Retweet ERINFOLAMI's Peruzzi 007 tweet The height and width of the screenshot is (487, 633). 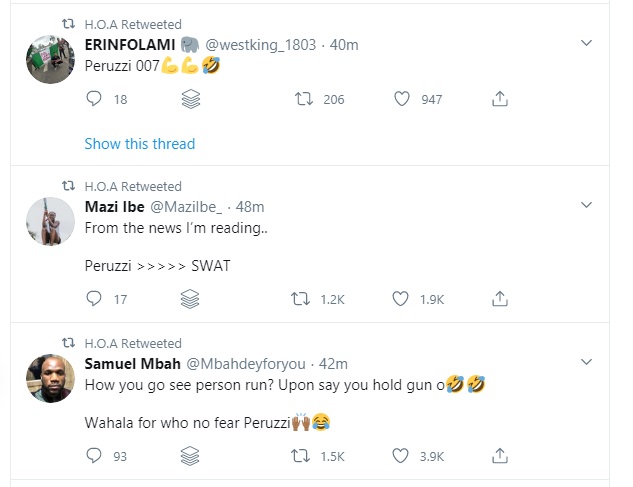pos(299,99)
